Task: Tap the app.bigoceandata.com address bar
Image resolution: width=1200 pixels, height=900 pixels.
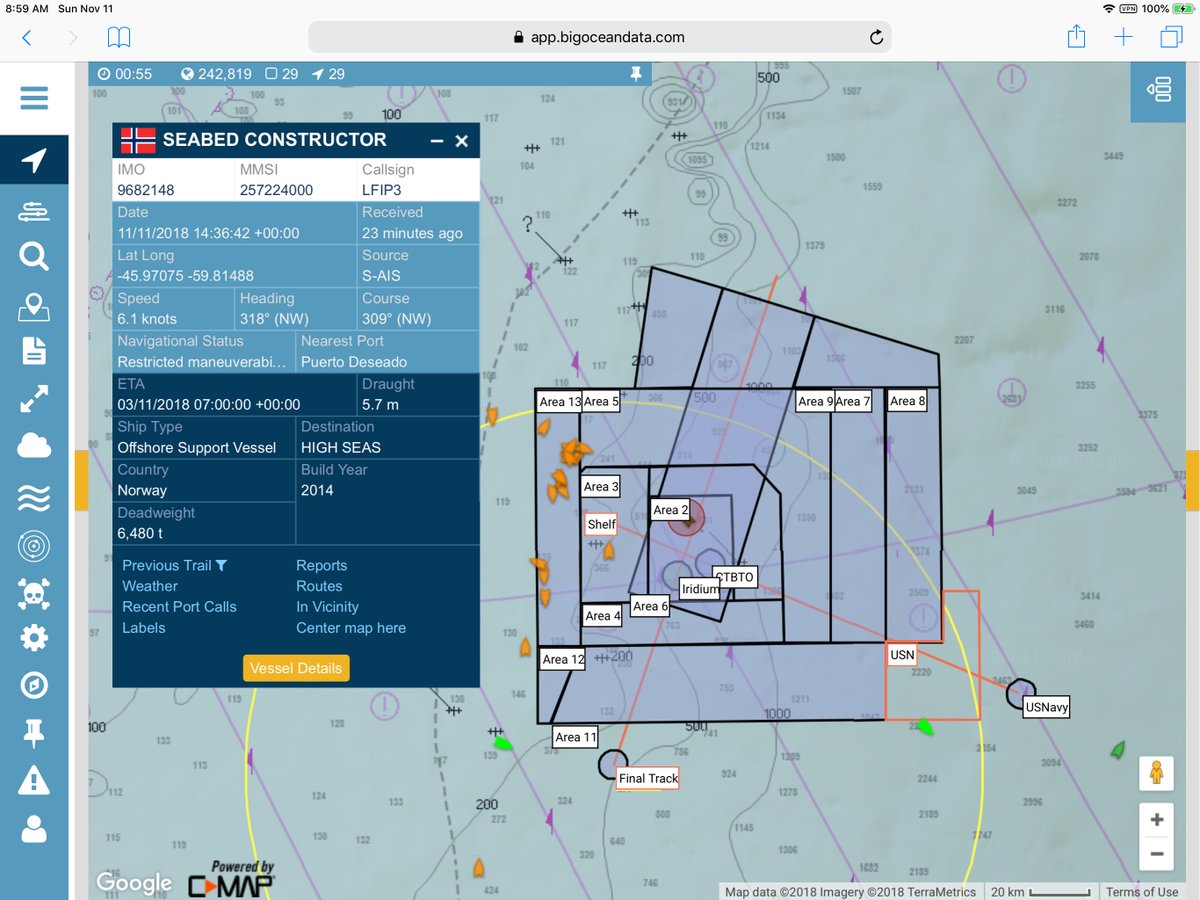Action: 599,37
